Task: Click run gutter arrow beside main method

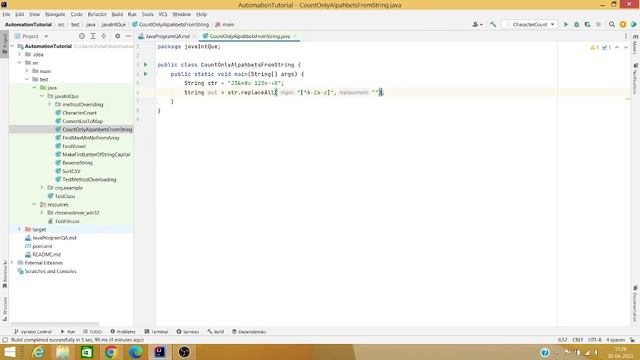Action: (146, 74)
